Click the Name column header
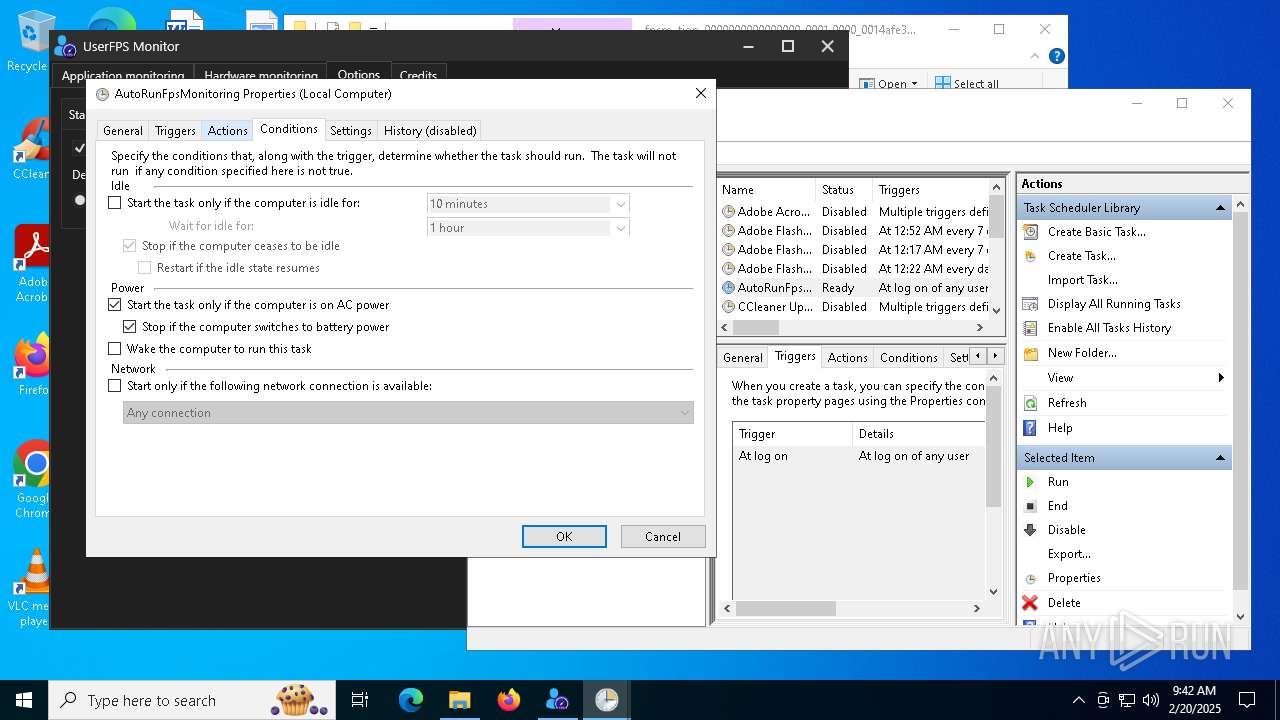Viewport: 1280px width, 720px height. 766,190
